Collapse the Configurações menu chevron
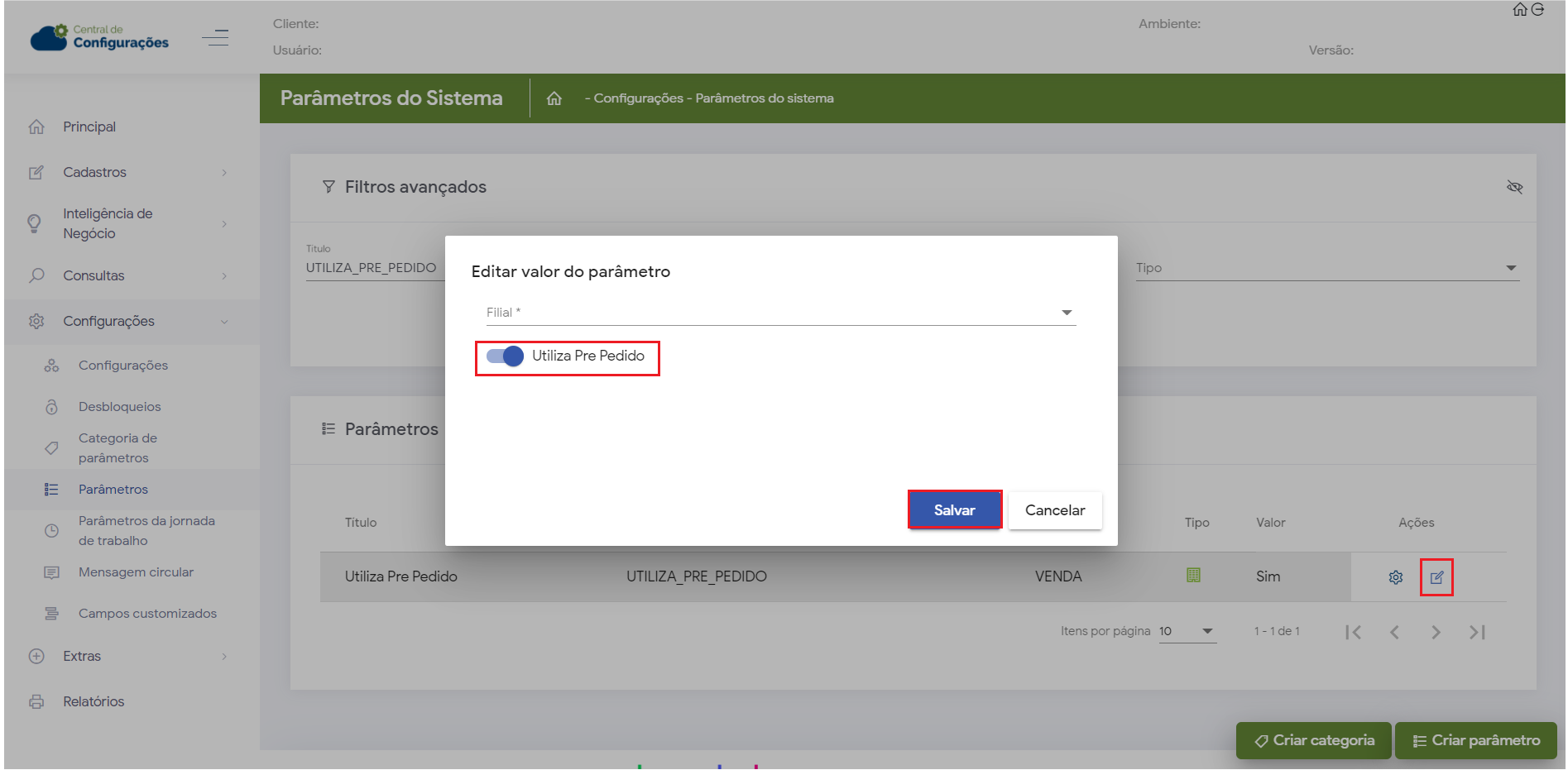 click(x=224, y=321)
